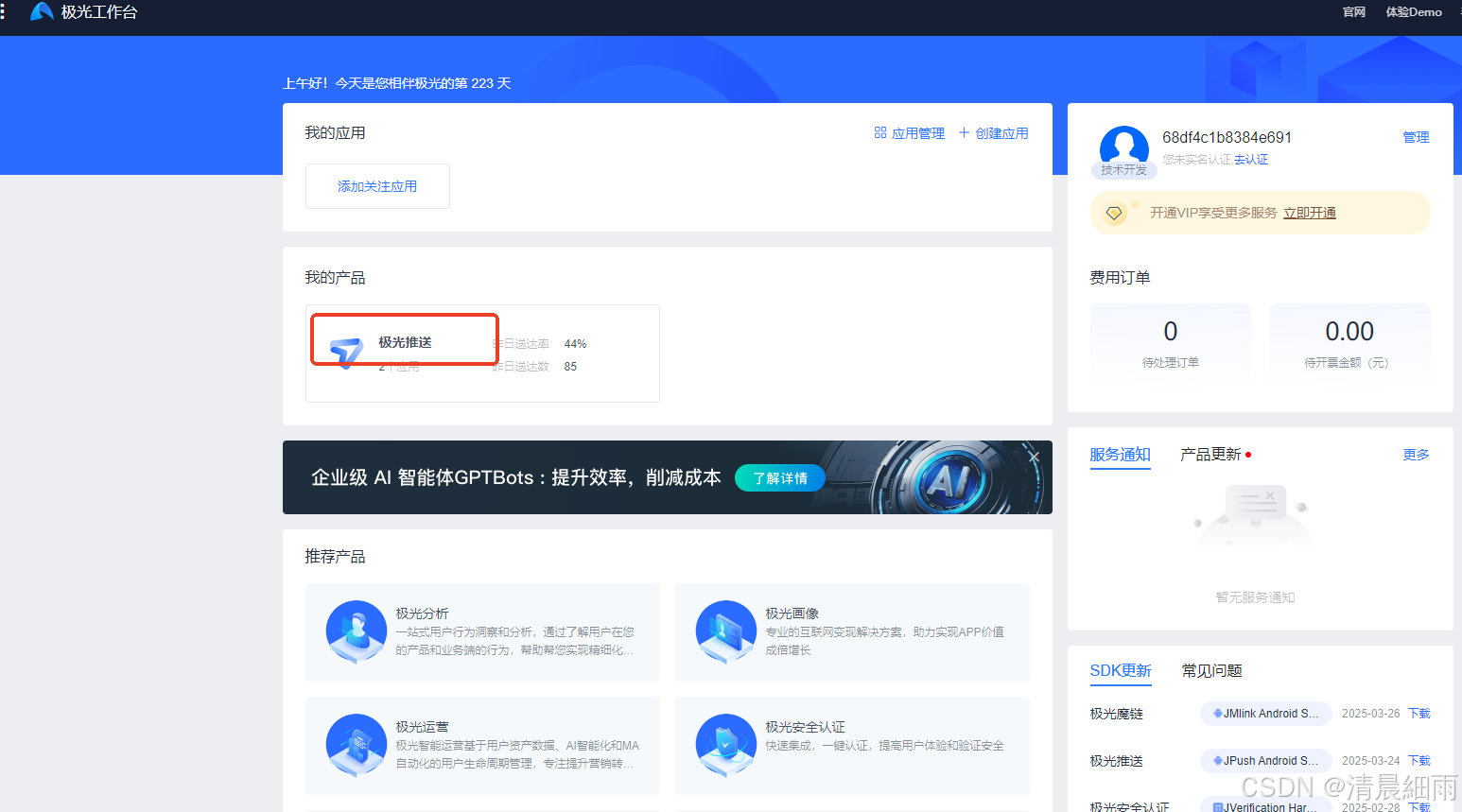
Task: Switch to the SDK更新 tab
Action: coord(1121,670)
